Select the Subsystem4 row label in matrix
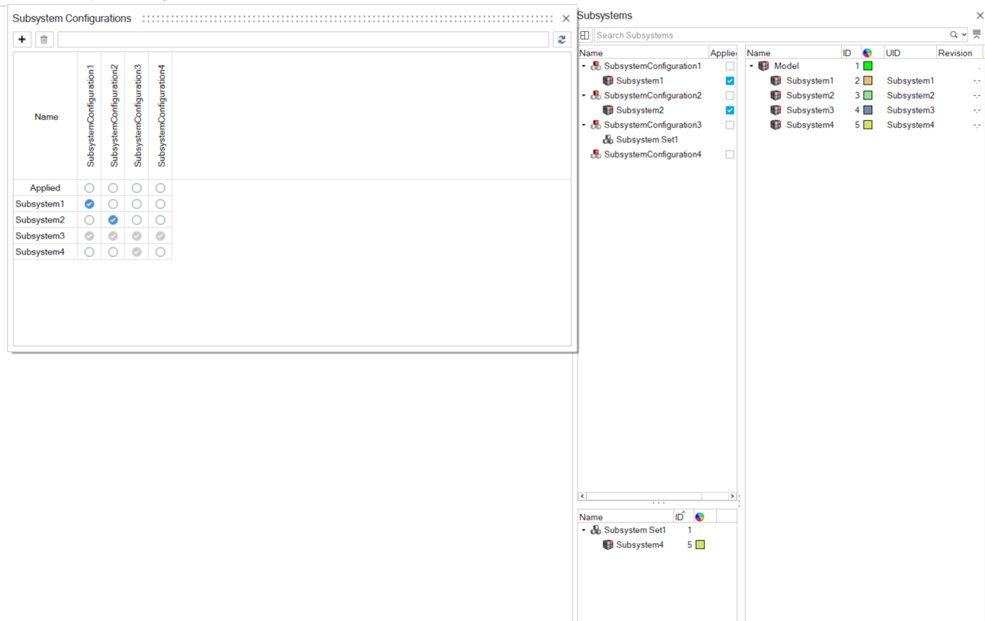The width and height of the screenshot is (985, 621). [x=40, y=252]
